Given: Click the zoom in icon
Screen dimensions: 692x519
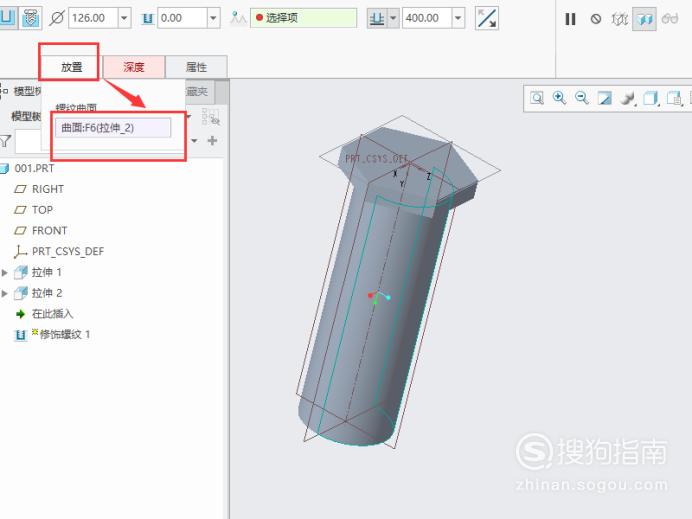Looking at the screenshot, I should 559,98.
